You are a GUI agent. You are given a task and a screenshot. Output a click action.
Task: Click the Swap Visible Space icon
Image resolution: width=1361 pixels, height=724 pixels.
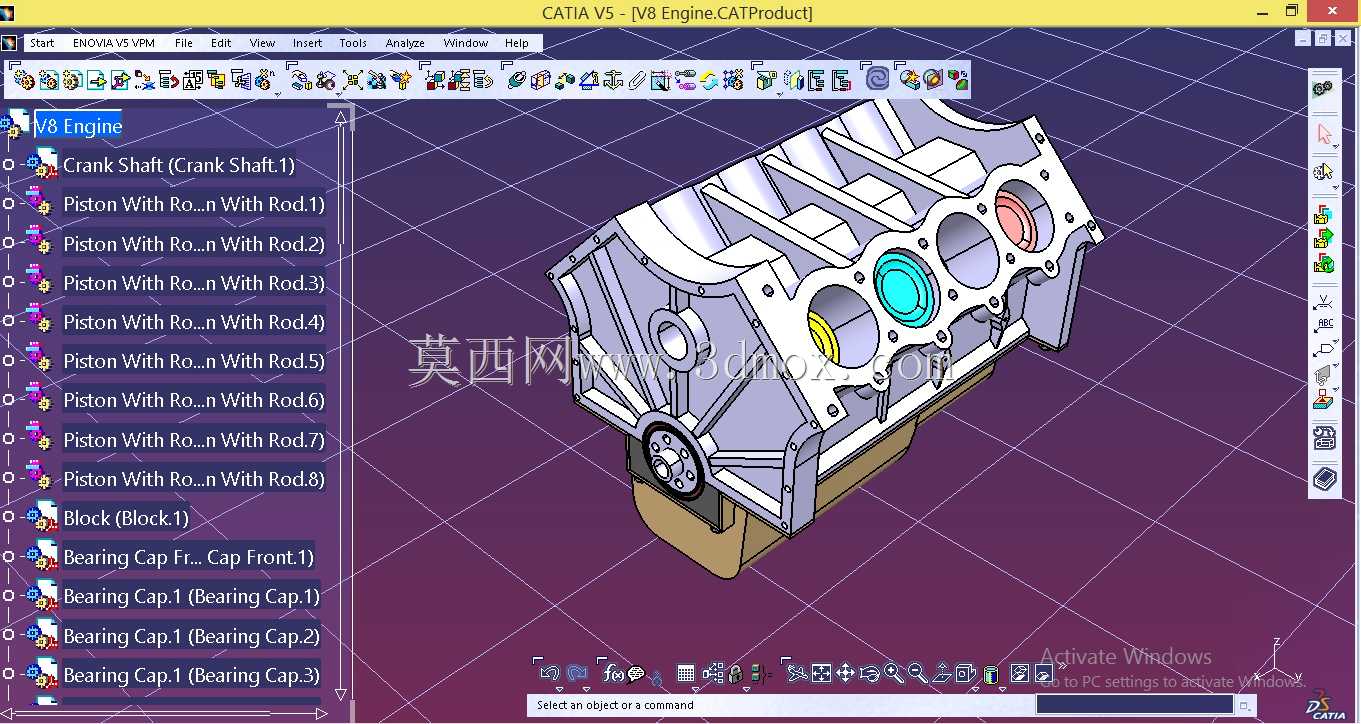(x=1043, y=673)
